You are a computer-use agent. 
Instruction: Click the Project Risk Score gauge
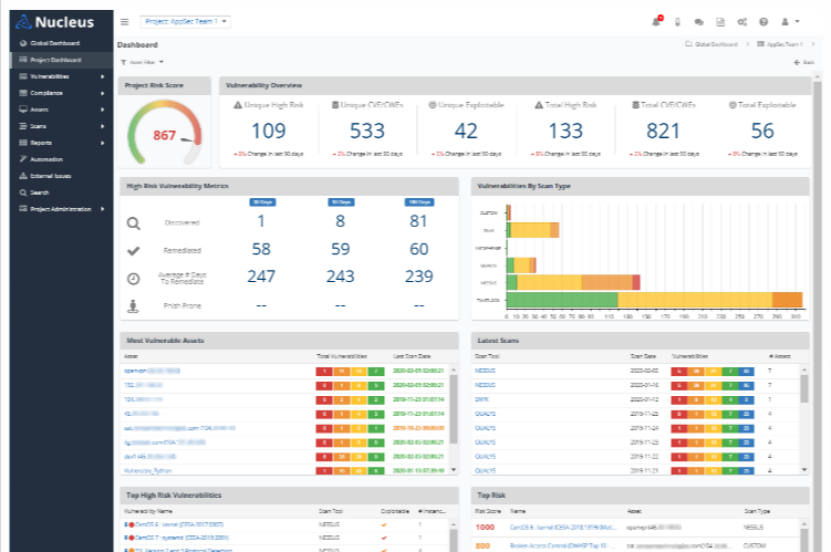[165, 132]
